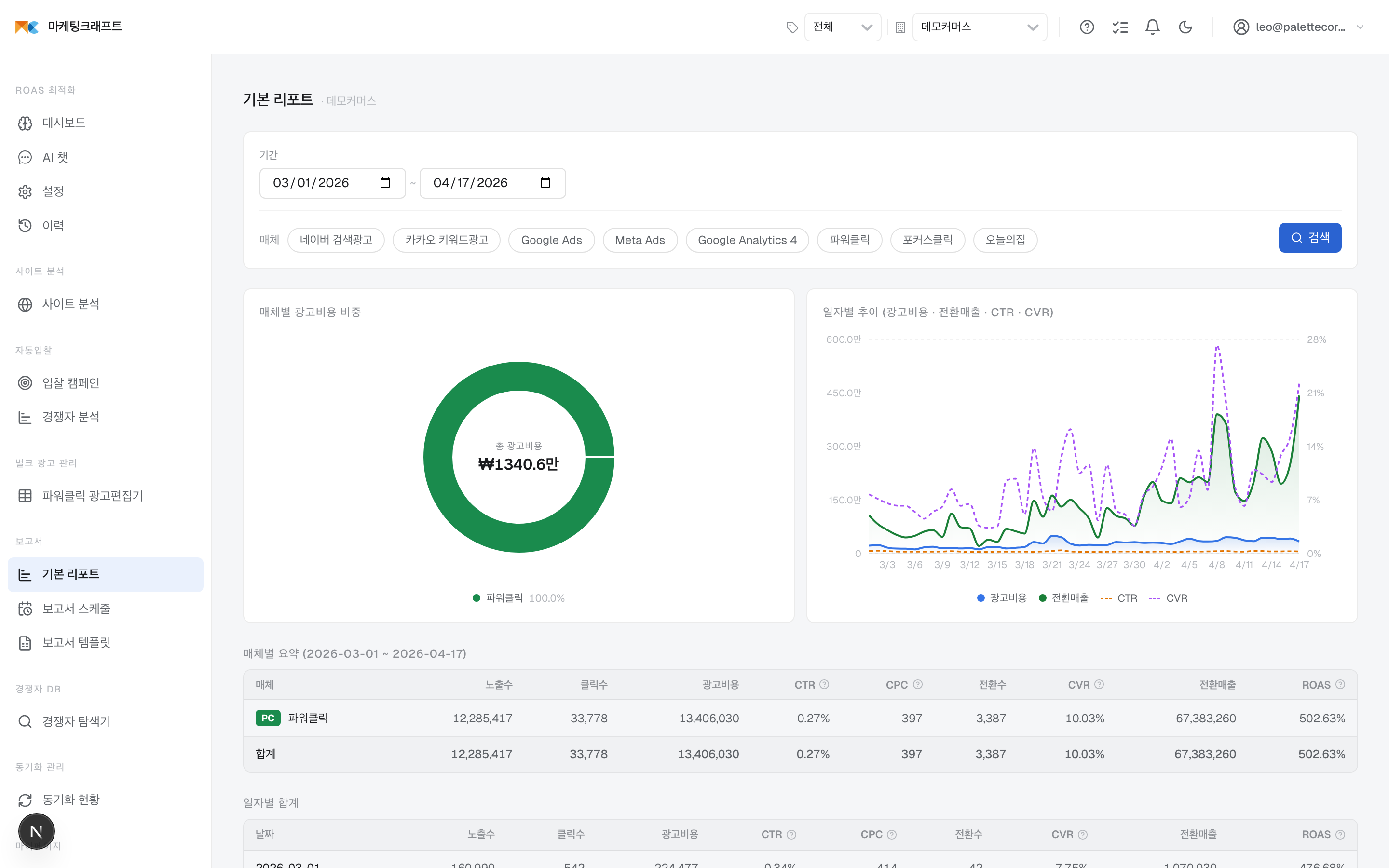Click the magnifier icon next to 경쟁자 탐색기
Viewport: 1389px width, 868px height.
(25, 721)
